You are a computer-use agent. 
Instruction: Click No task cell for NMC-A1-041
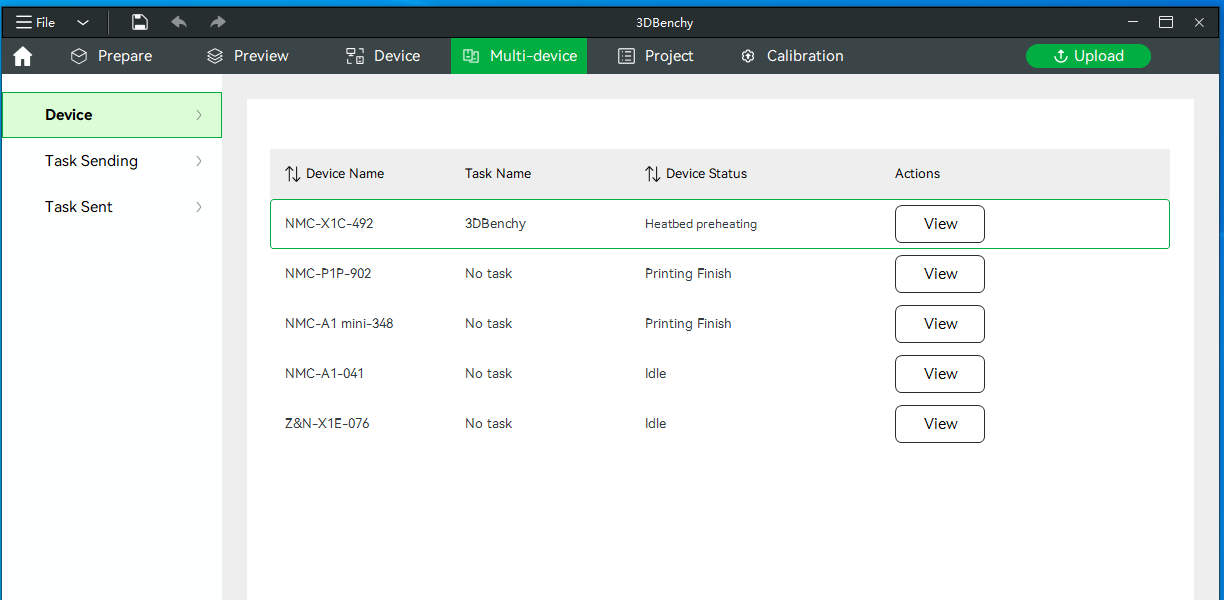[x=488, y=374]
